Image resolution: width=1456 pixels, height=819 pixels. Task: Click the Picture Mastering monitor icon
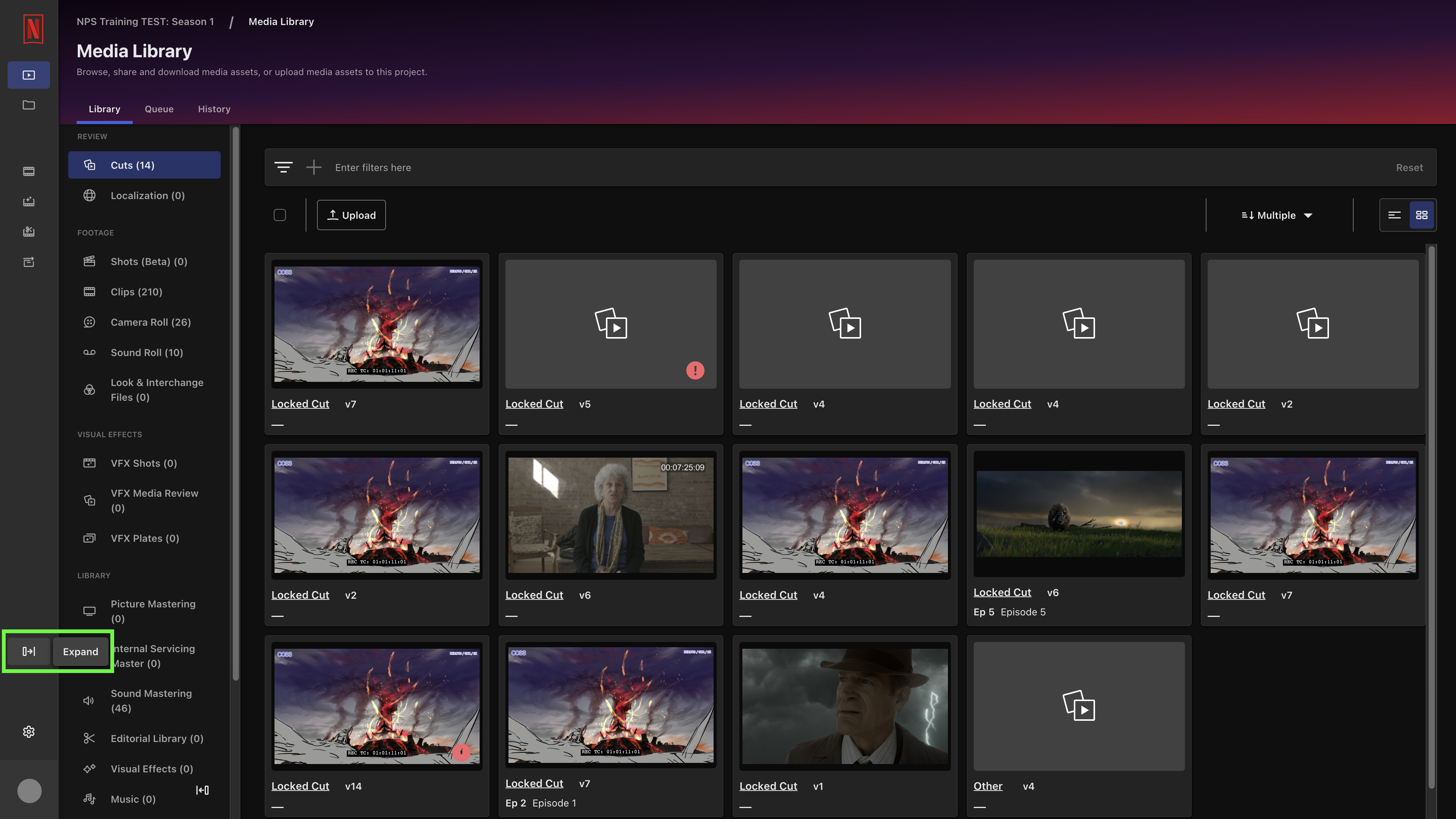(x=89, y=612)
